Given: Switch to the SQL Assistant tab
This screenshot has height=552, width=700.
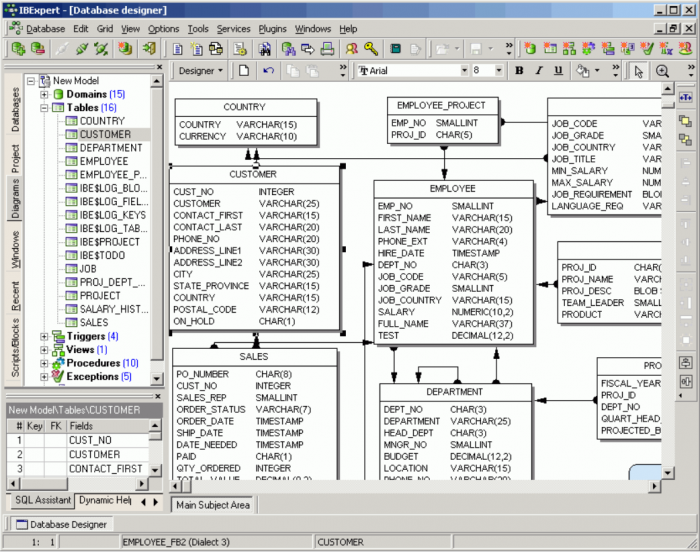Looking at the screenshot, I should click(x=43, y=500).
